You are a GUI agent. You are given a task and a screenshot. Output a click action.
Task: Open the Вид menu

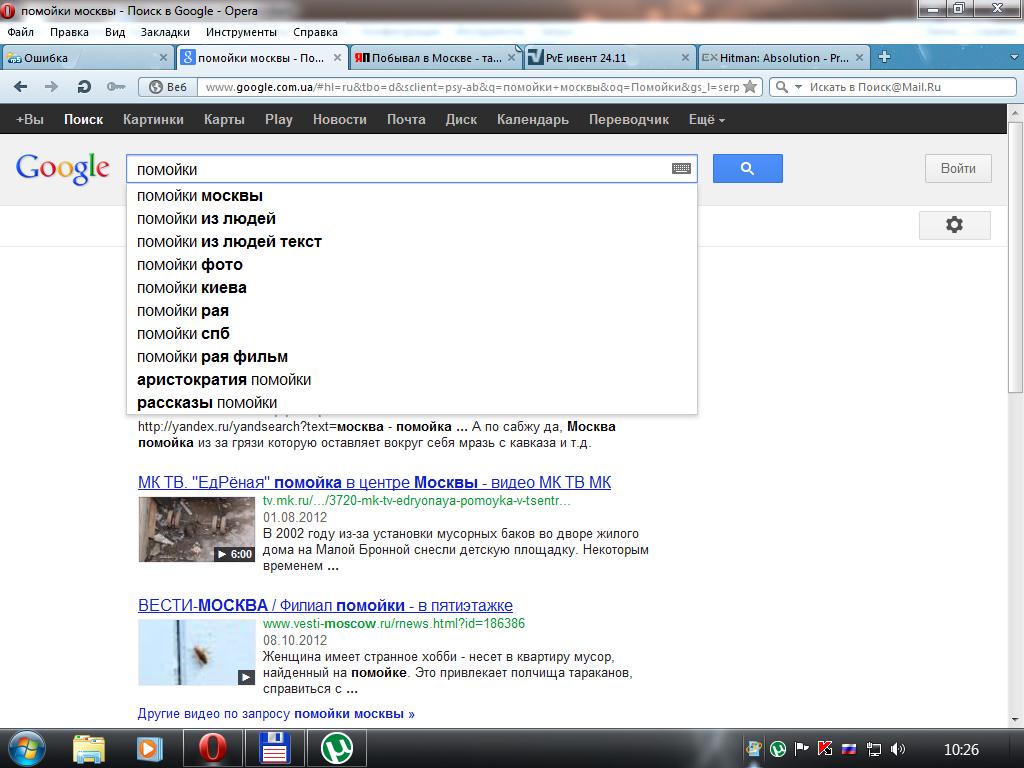pos(115,32)
